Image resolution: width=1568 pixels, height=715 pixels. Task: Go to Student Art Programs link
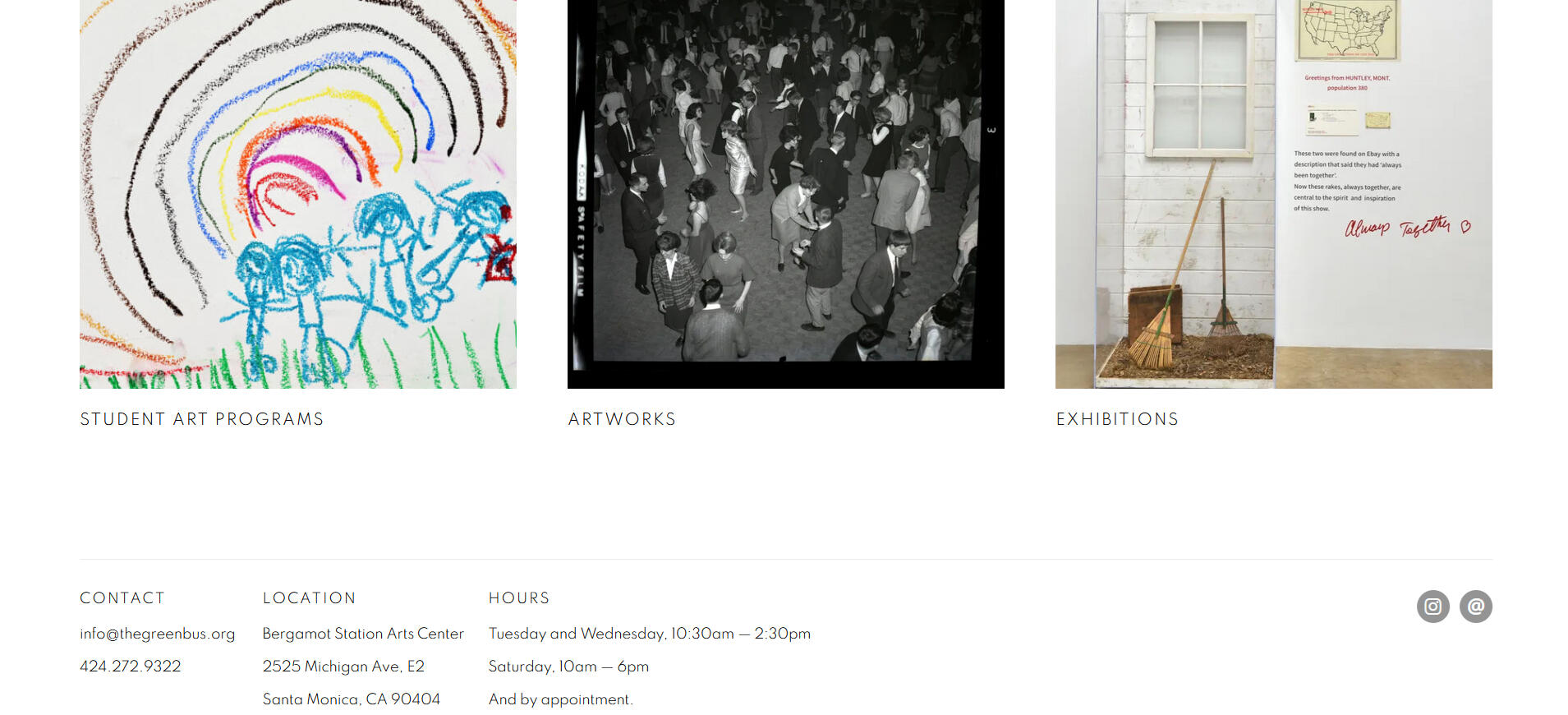(x=202, y=419)
